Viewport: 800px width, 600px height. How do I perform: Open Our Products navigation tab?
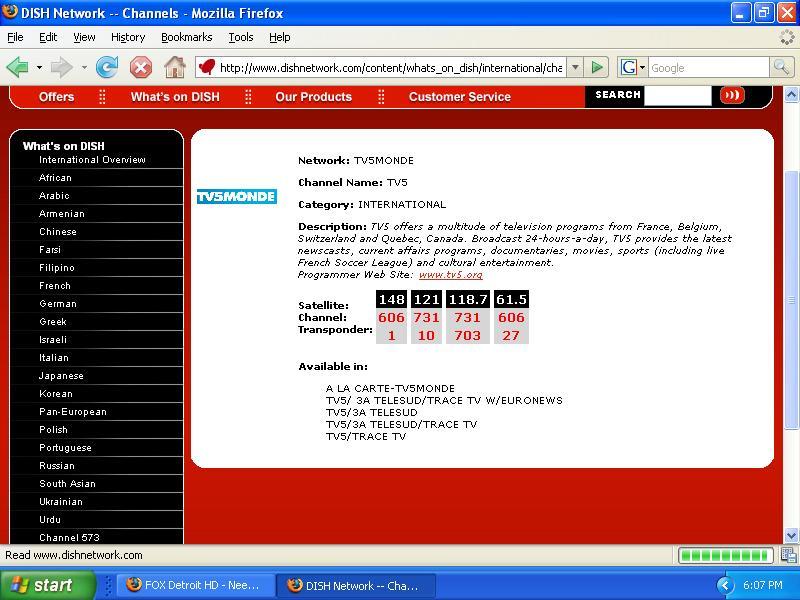point(313,97)
